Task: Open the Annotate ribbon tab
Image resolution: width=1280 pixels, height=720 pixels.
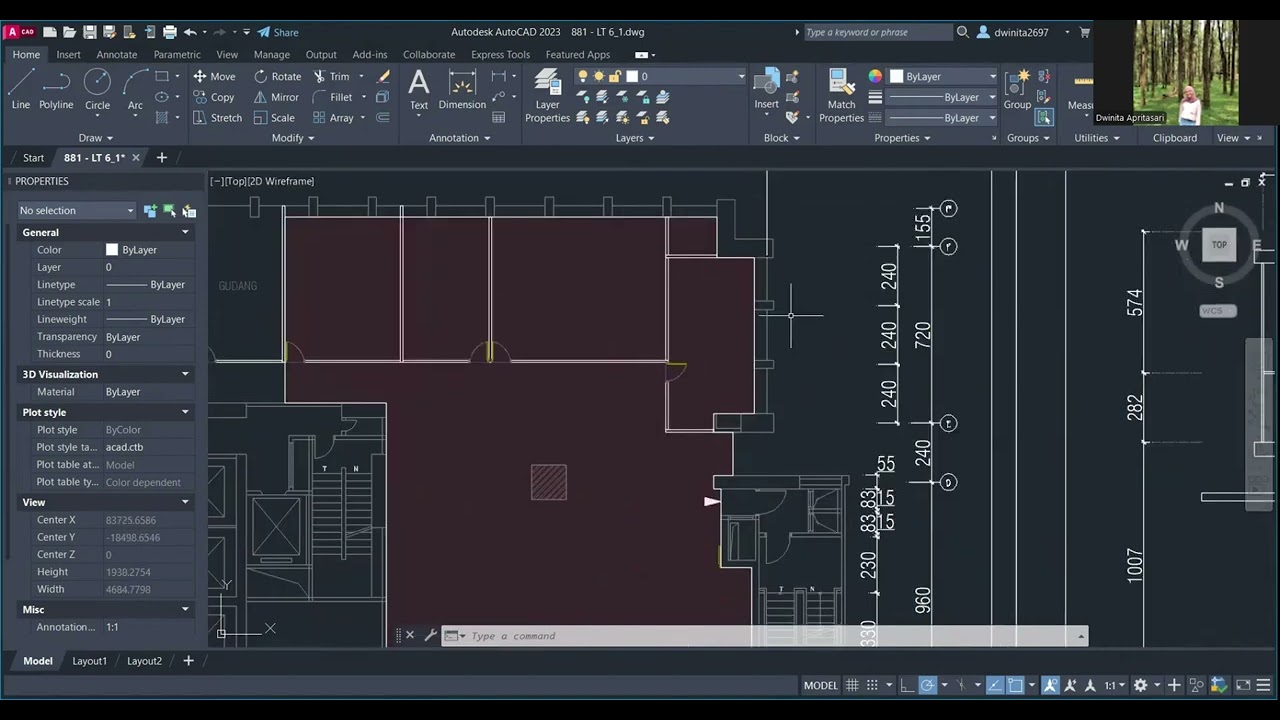Action: 117,54
